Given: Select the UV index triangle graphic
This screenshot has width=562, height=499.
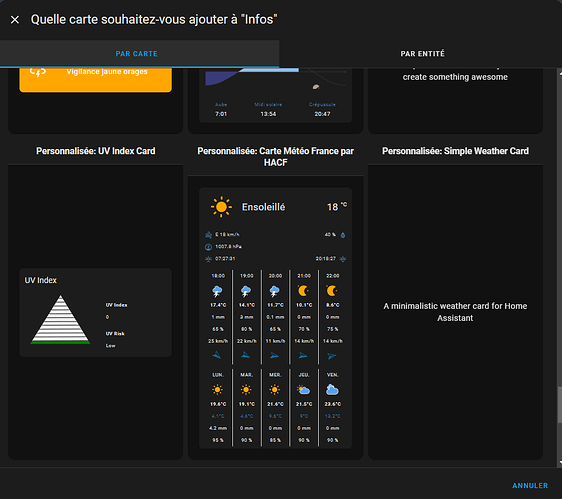Looking at the screenshot, I should 60,320.
